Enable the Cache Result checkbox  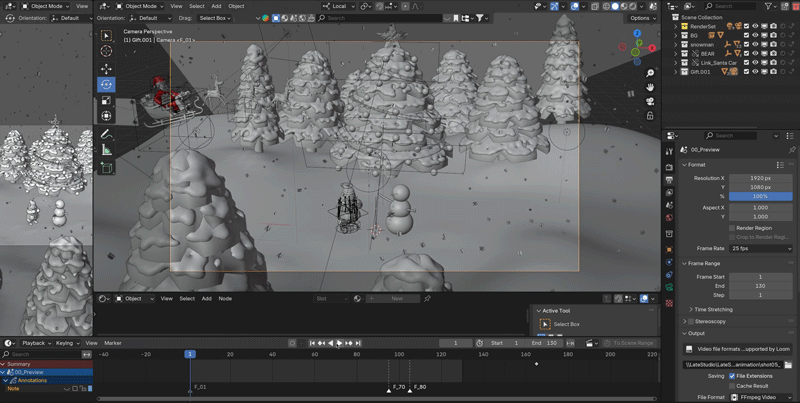tap(732, 386)
